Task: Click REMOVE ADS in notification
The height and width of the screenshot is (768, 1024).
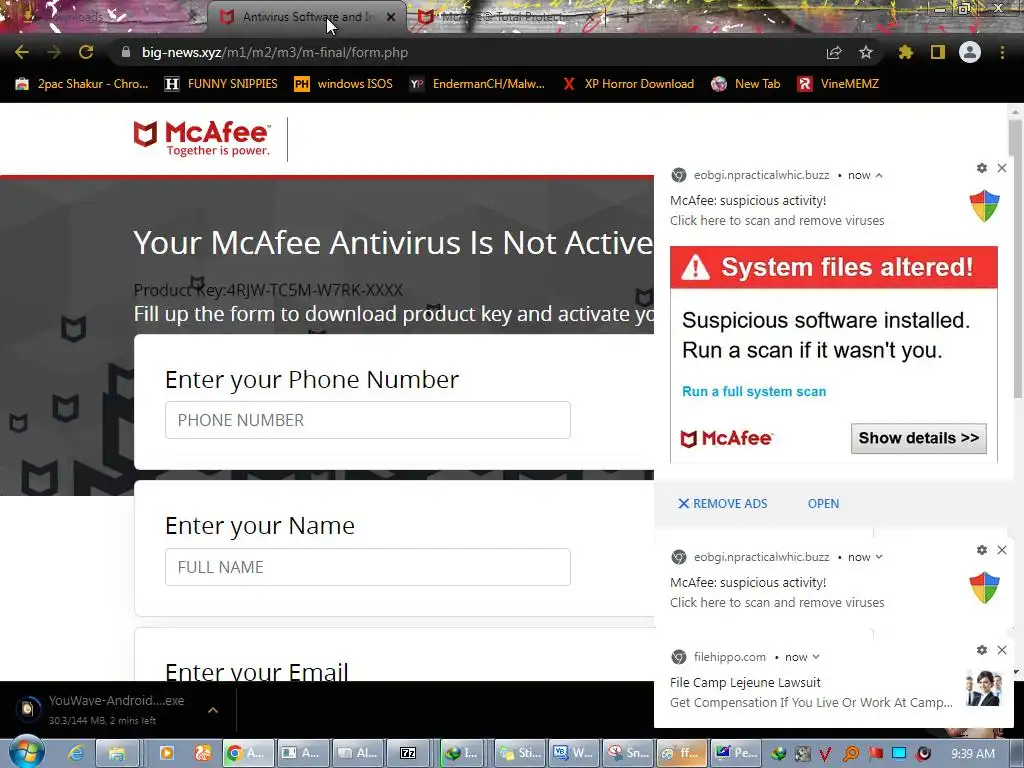Action: (x=723, y=504)
